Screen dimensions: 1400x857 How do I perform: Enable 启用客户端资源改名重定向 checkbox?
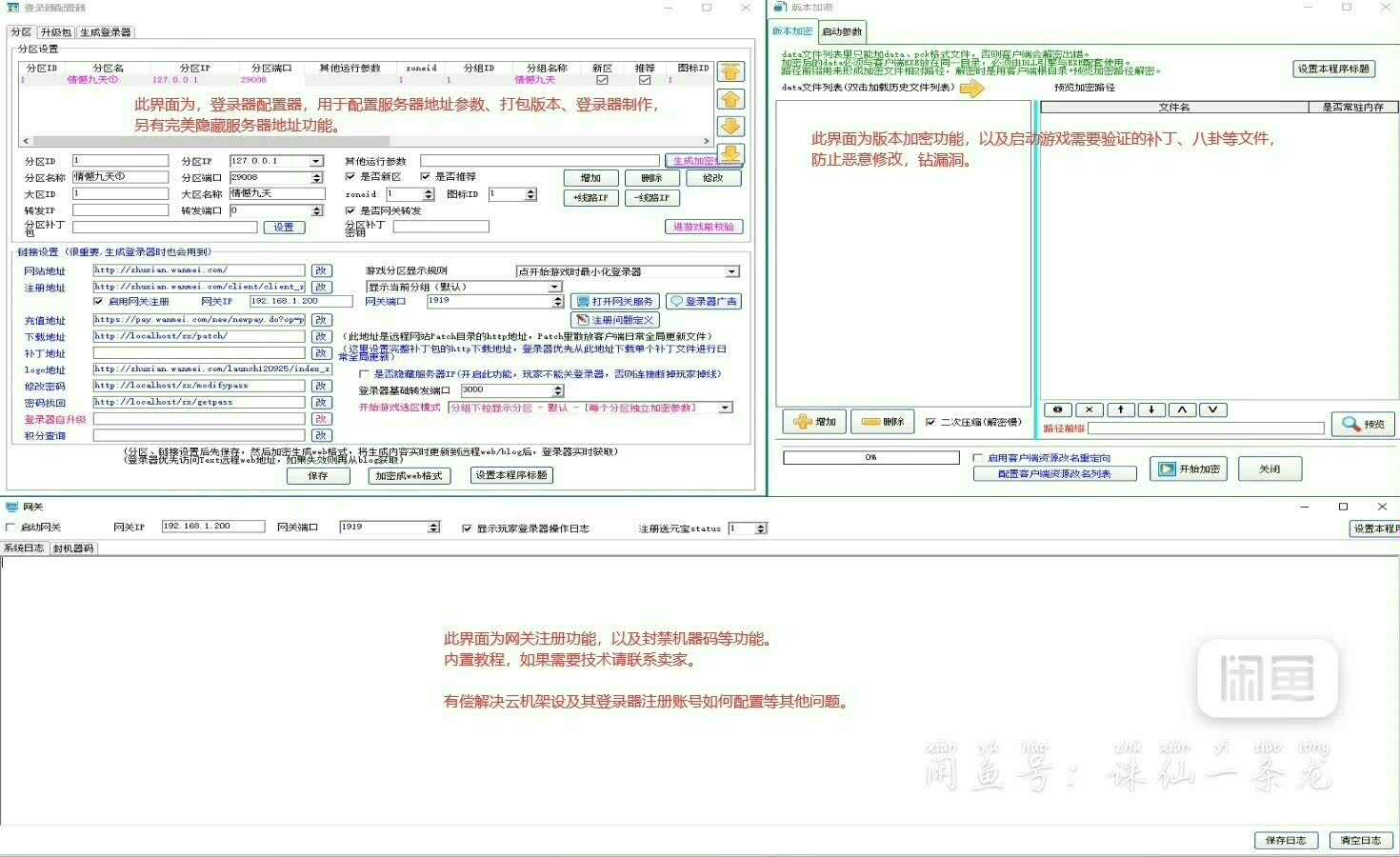point(977,458)
